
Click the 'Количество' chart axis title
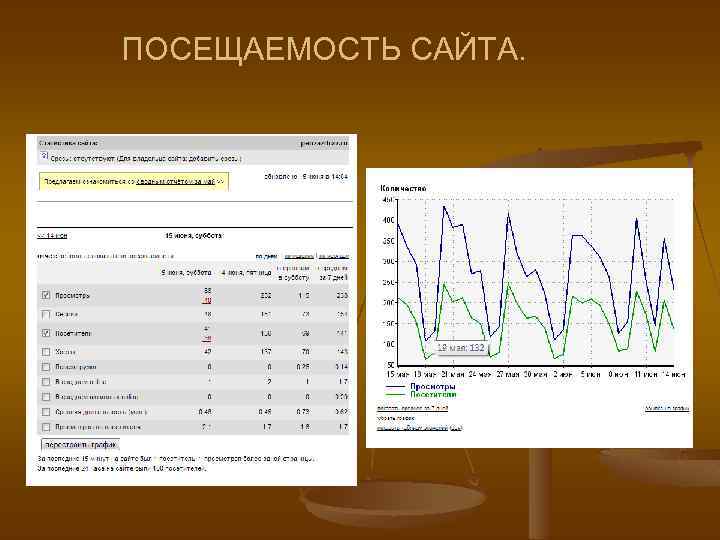[403, 188]
